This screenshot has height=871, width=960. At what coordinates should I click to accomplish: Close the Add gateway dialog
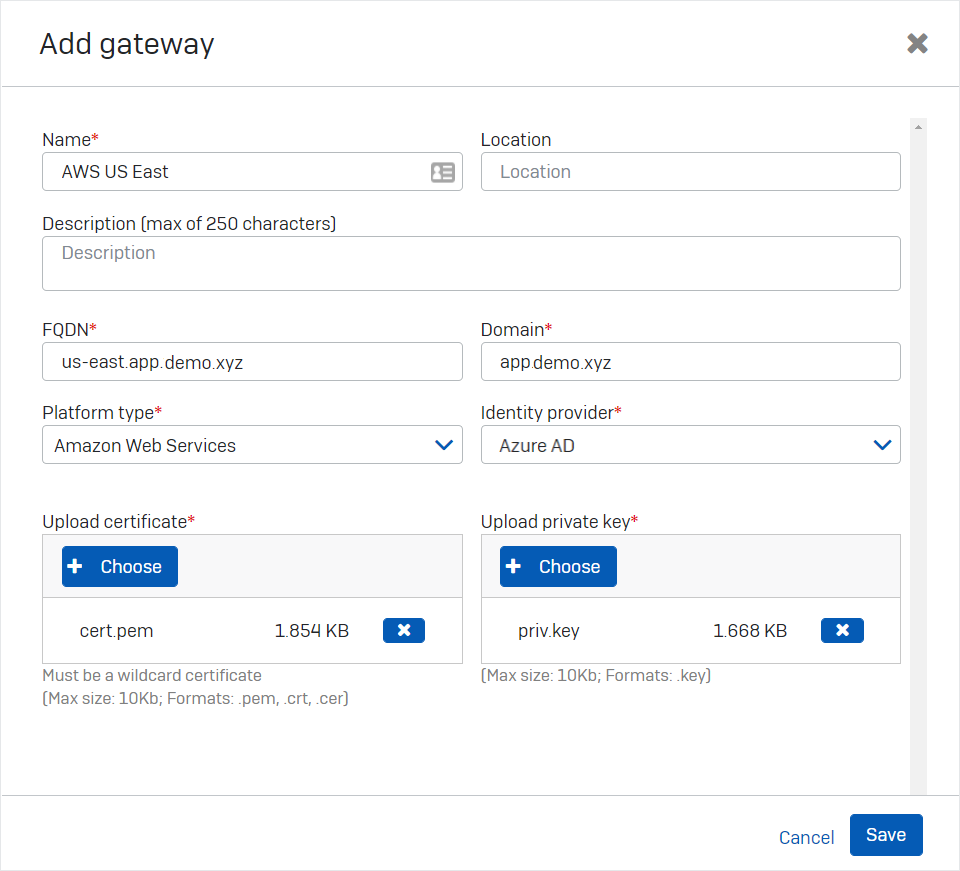pyautogui.click(x=917, y=43)
